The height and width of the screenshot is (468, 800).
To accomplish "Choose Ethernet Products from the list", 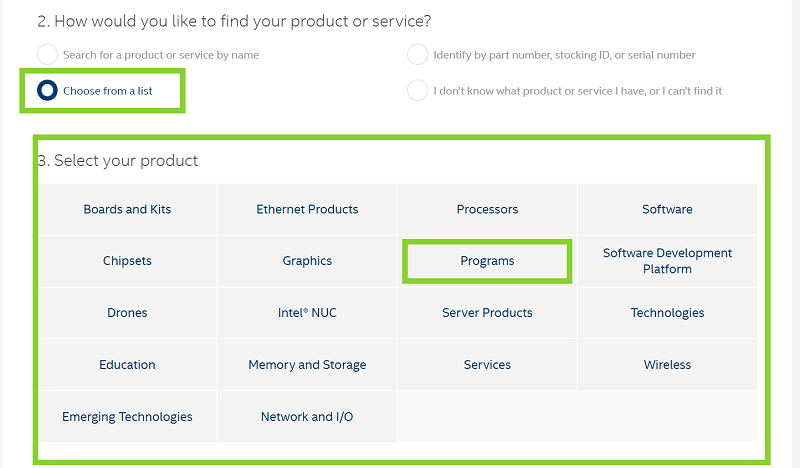I will pos(307,209).
